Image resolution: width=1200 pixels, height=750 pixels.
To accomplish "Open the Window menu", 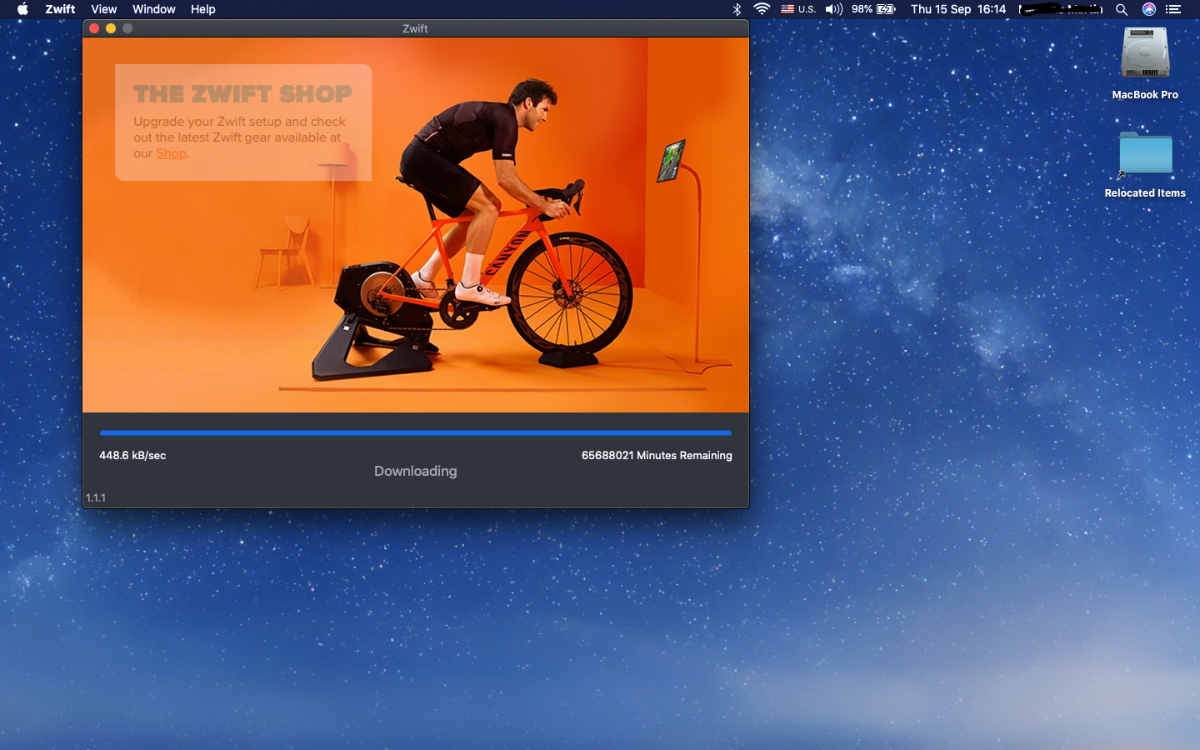I will click(154, 9).
